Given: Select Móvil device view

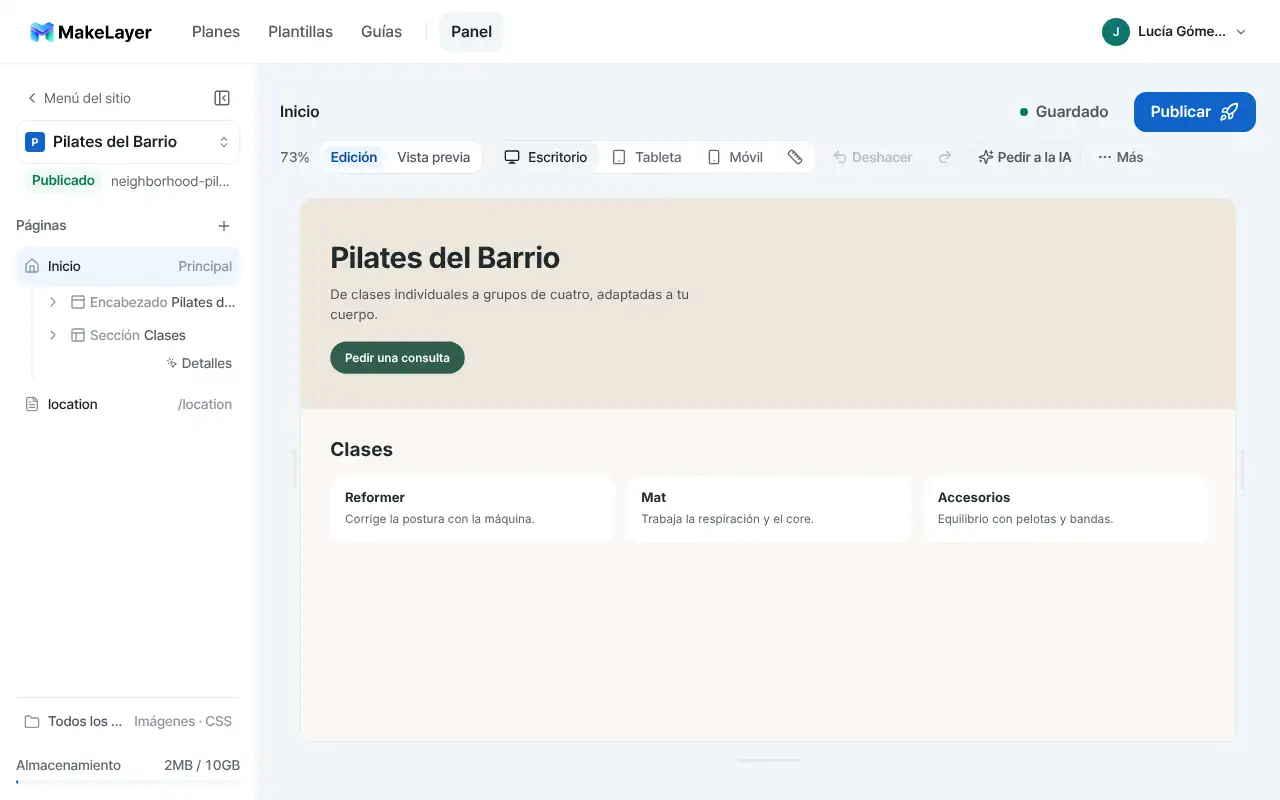Looking at the screenshot, I should [x=735, y=157].
